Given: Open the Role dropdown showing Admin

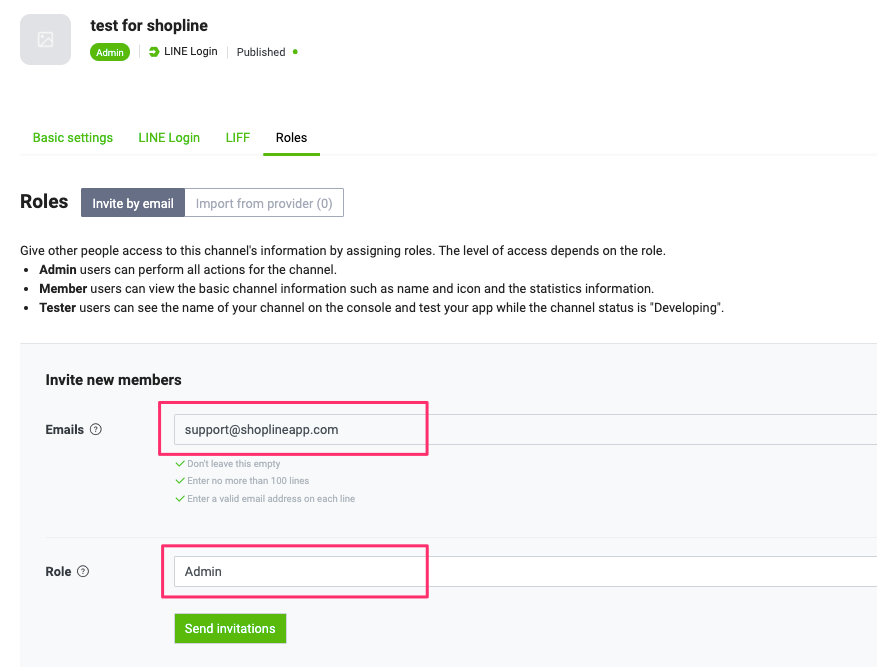Looking at the screenshot, I should 525,571.
